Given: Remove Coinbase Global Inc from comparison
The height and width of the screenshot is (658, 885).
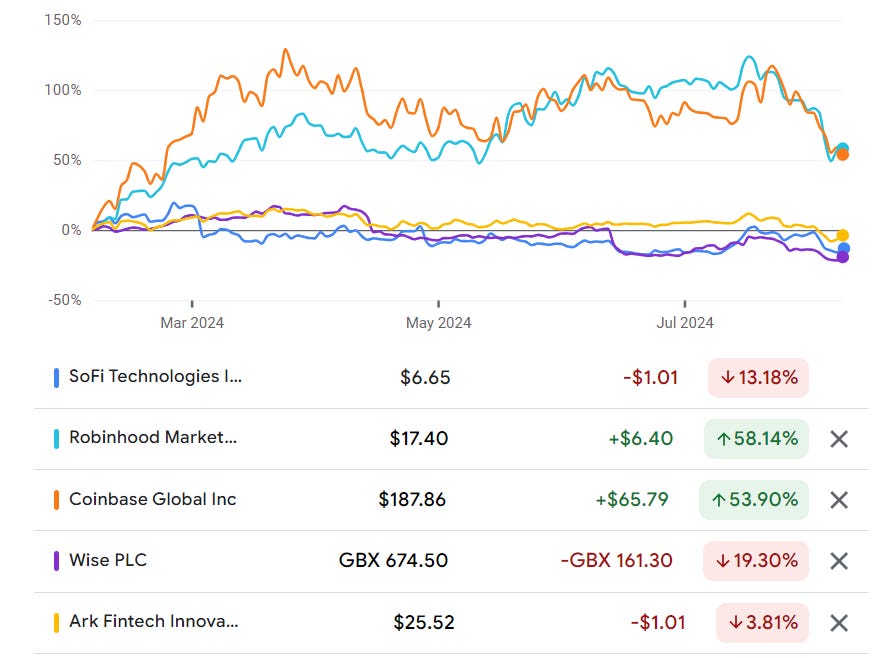Looking at the screenshot, I should 839,500.
